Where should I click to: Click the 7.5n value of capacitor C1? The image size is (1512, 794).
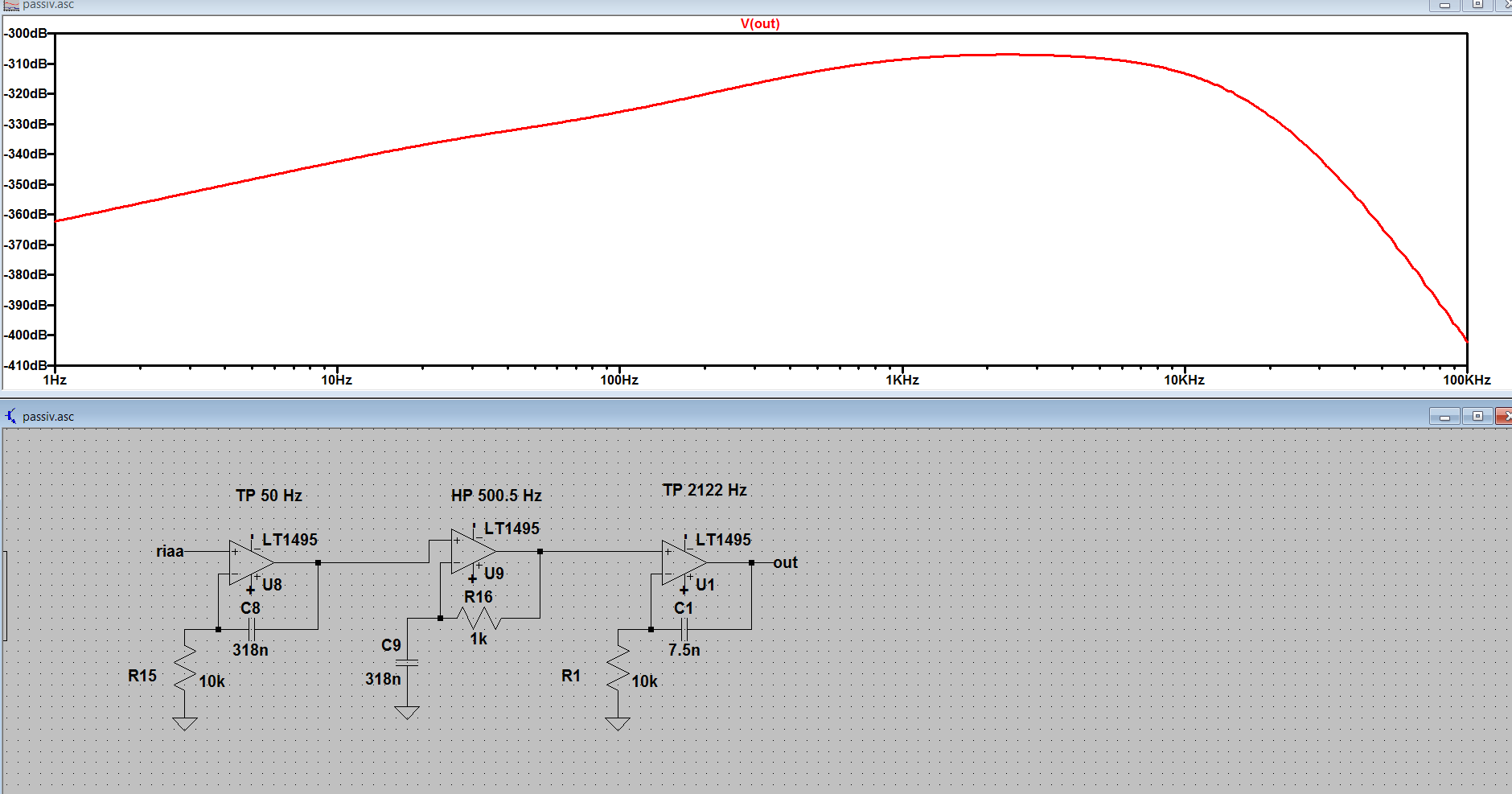pos(684,650)
